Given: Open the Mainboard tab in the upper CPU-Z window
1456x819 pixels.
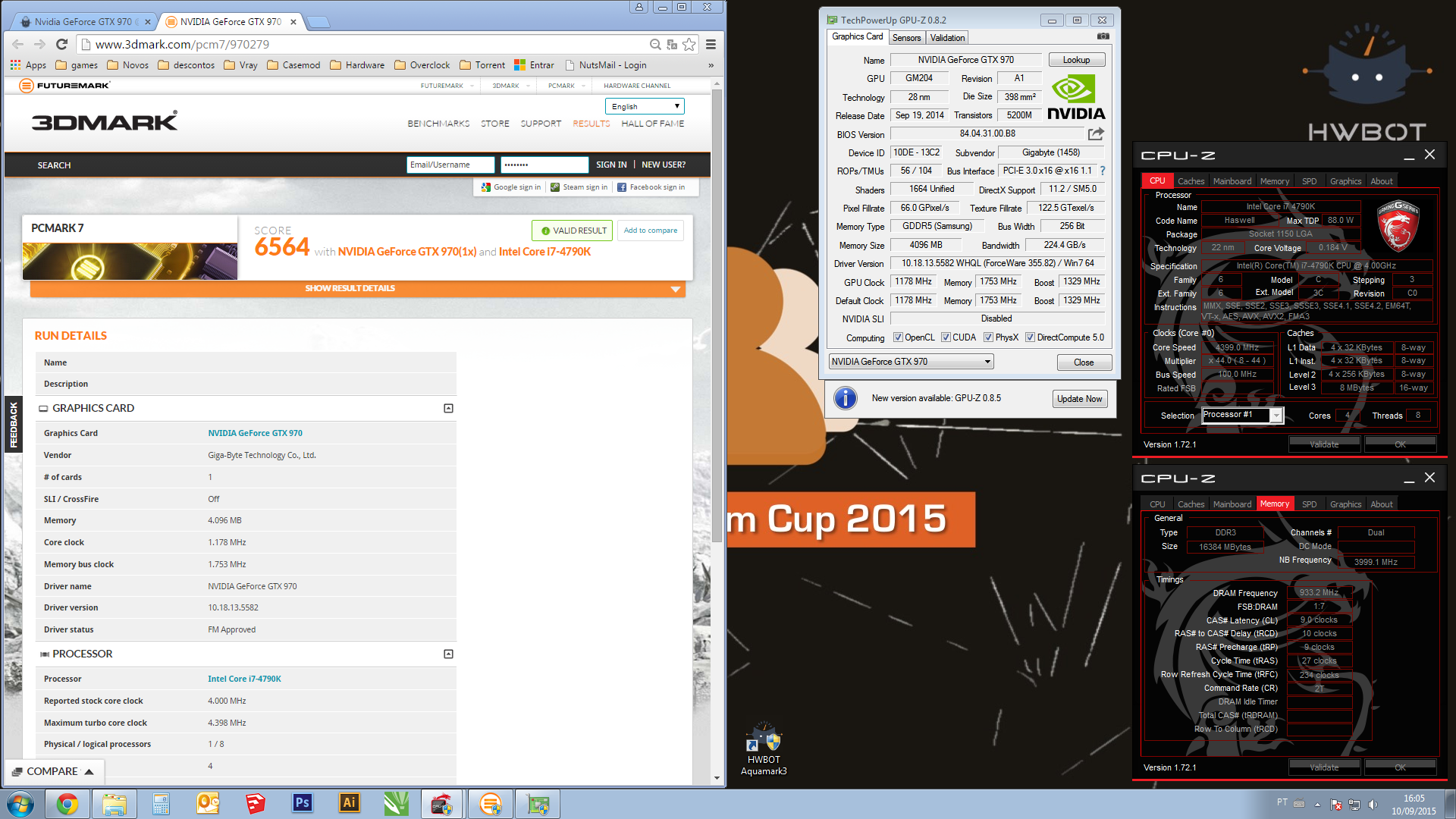Looking at the screenshot, I should pyautogui.click(x=1232, y=181).
